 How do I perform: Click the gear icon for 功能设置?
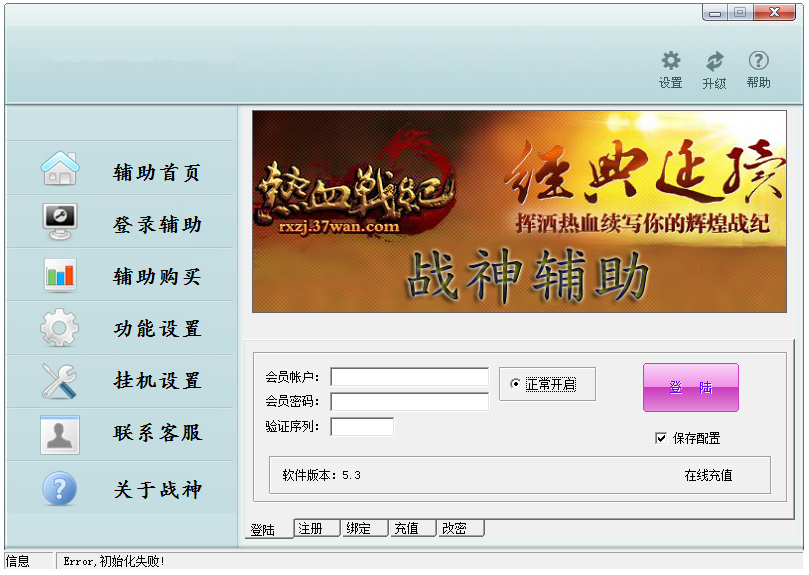60,327
